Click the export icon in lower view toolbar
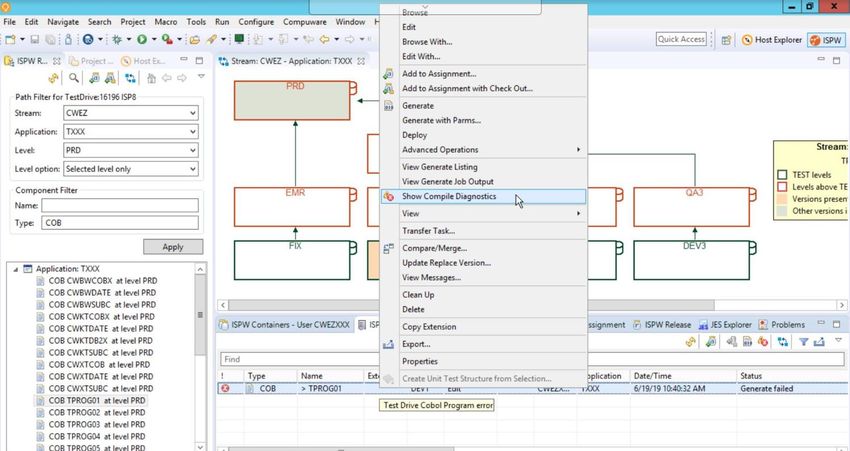Screen dimensions: 850x451 click(819, 342)
